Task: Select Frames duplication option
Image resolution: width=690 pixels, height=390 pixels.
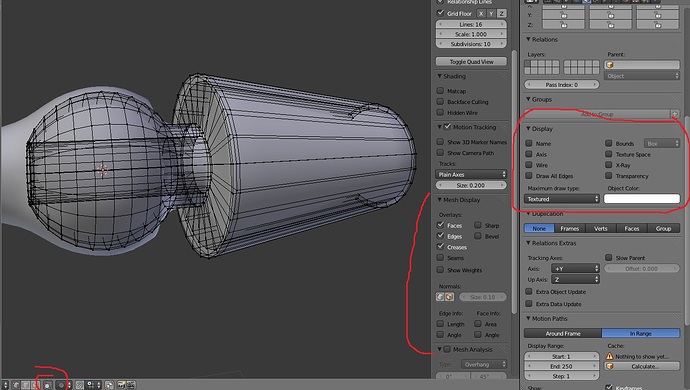Action: (570, 228)
